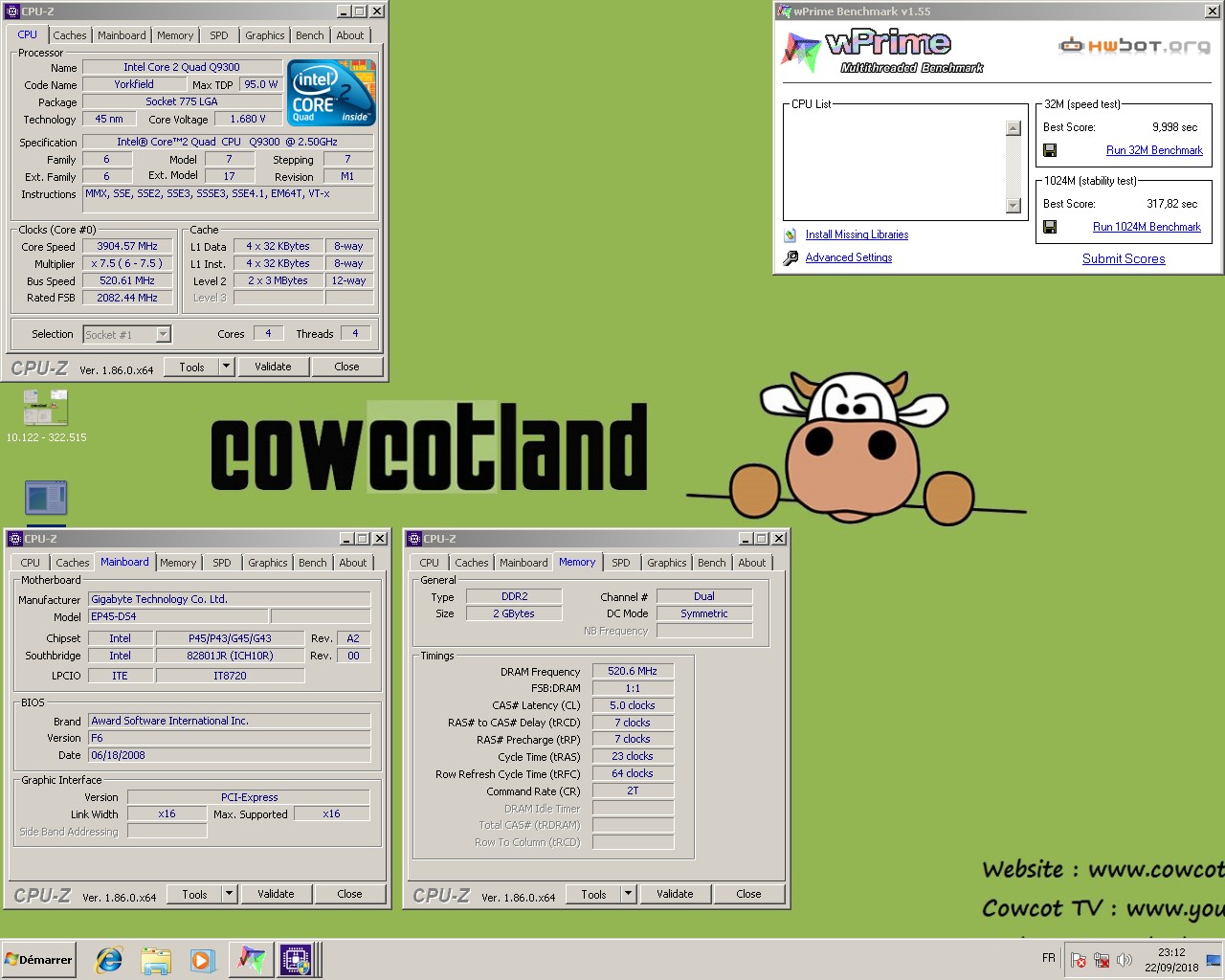Open Advanced Settings link

(x=849, y=257)
